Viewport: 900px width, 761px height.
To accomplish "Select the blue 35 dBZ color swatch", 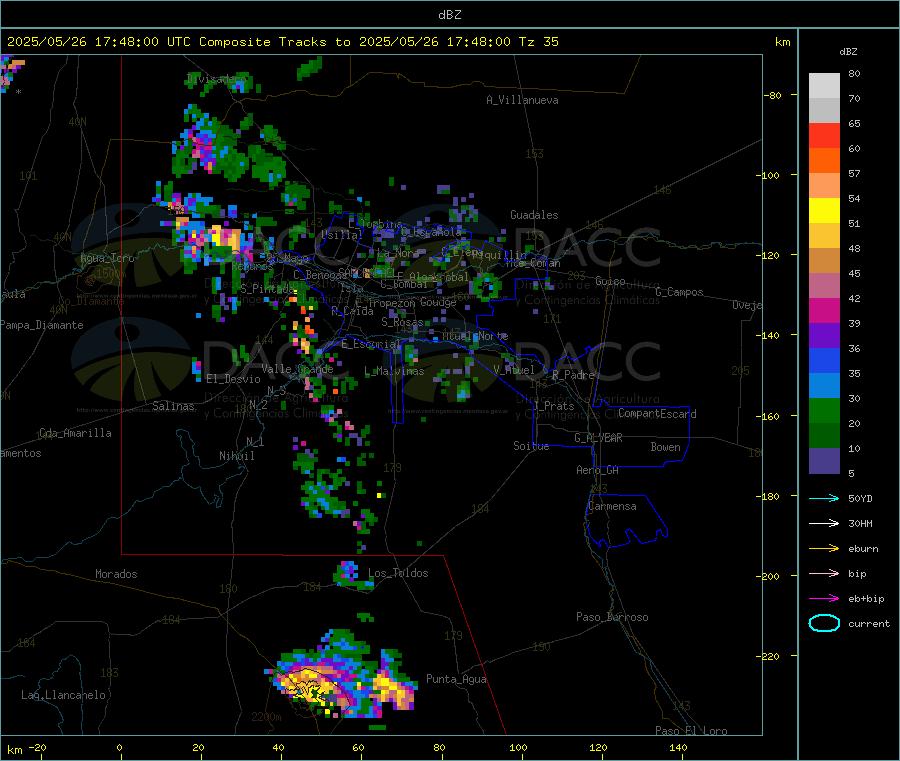I will pos(824,360).
